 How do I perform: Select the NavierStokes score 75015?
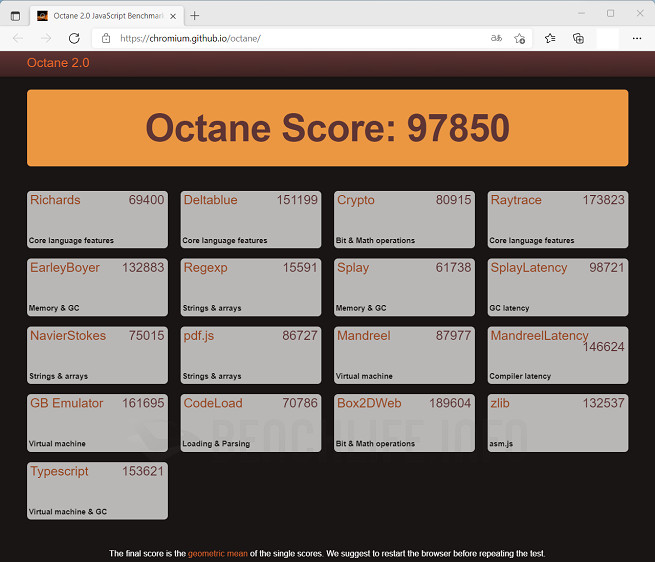(x=146, y=336)
